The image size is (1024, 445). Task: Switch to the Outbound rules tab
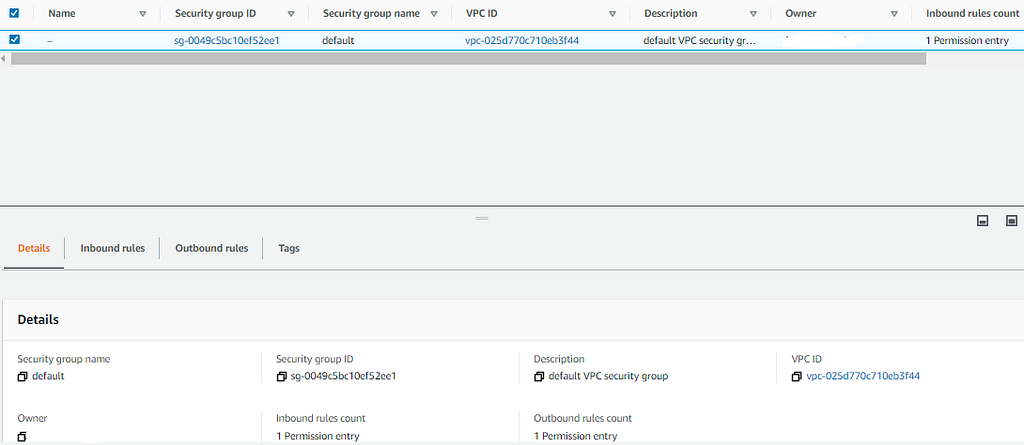pos(212,248)
